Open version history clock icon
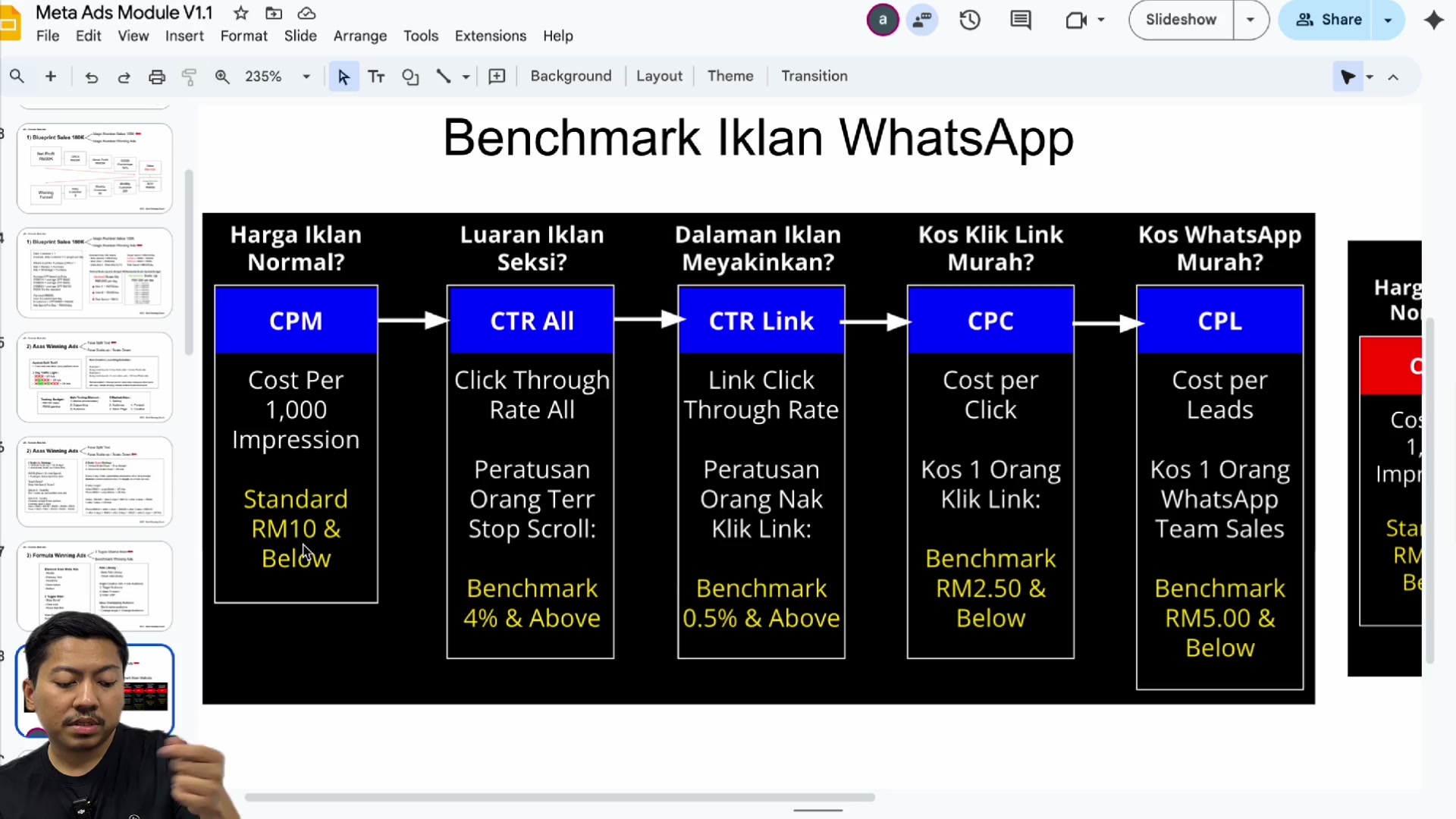This screenshot has width=1456, height=819. click(x=970, y=20)
